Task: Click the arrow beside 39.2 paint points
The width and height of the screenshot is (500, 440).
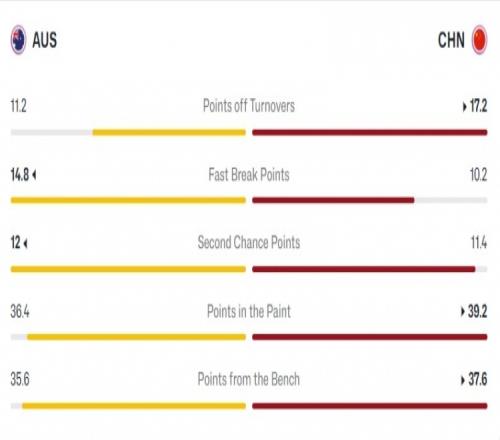Action: tap(463, 312)
